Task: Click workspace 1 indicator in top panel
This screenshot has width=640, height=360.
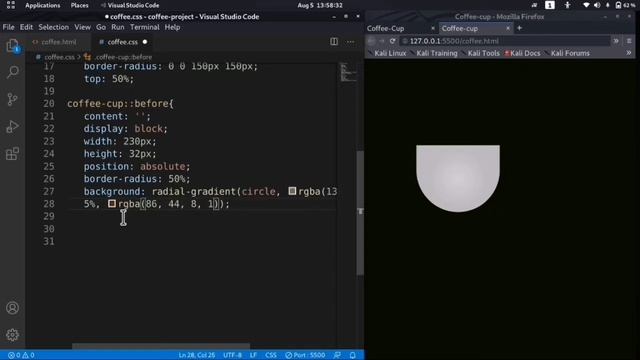Action: pyautogui.click(x=550, y=5)
